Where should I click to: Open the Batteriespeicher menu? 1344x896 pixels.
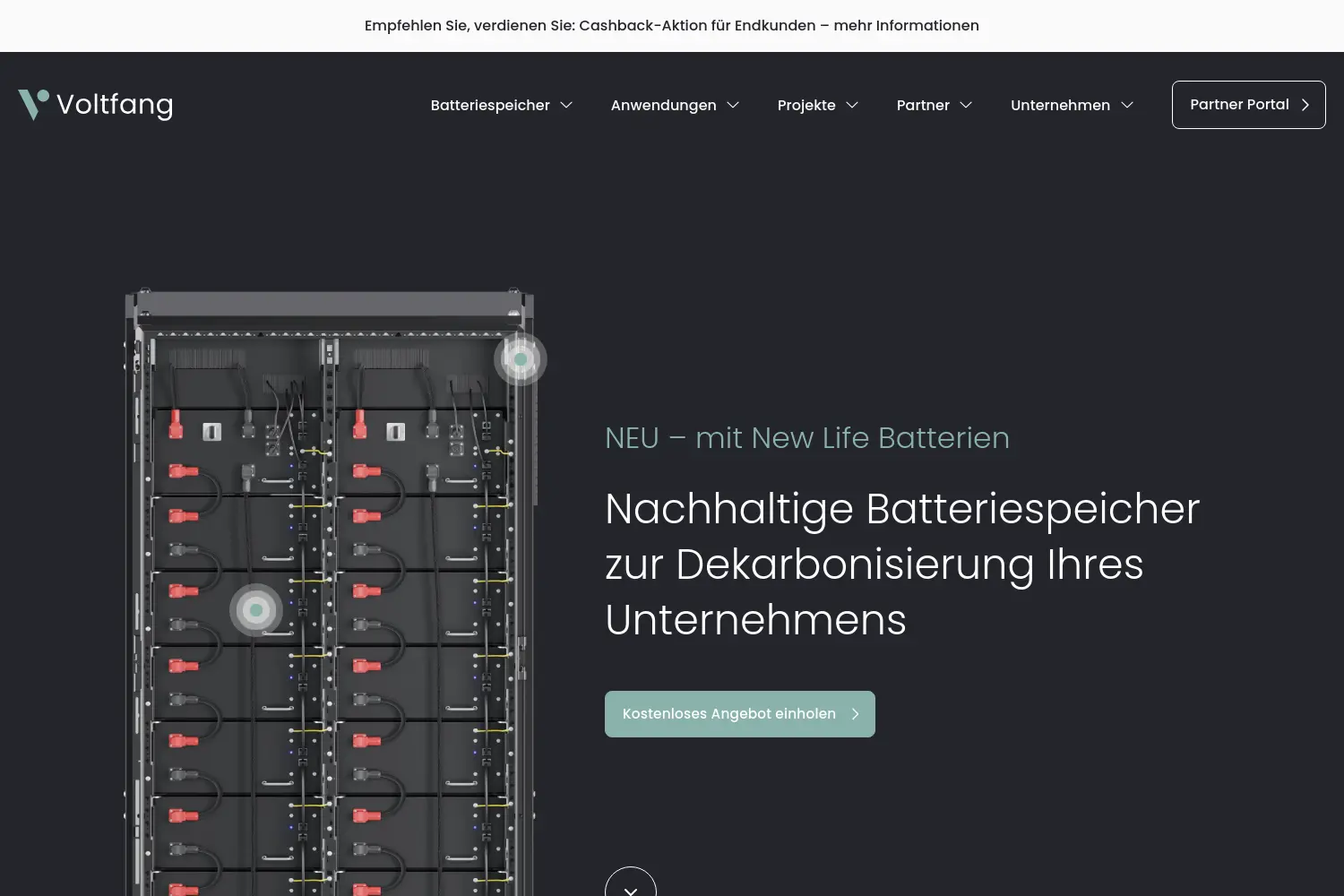point(490,105)
